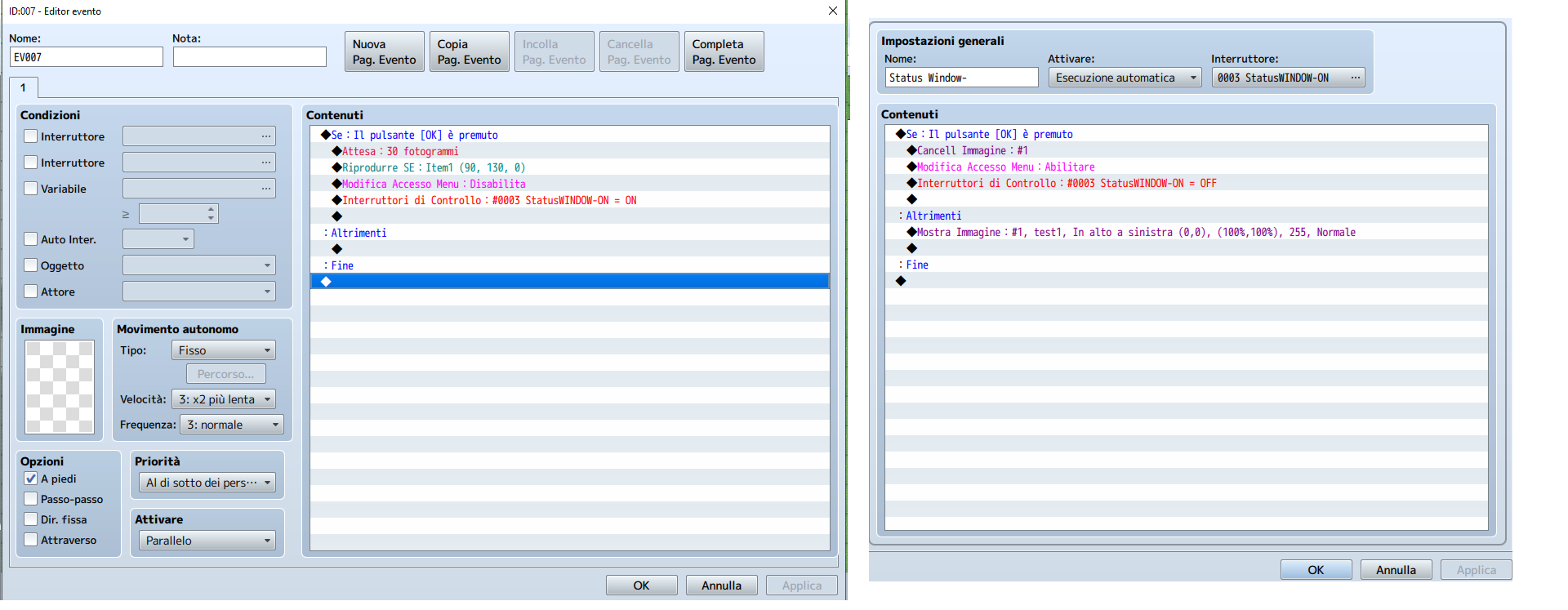Click the Status Window- name field
Image resolution: width=1568 pixels, height=610 pixels.
tap(962, 78)
